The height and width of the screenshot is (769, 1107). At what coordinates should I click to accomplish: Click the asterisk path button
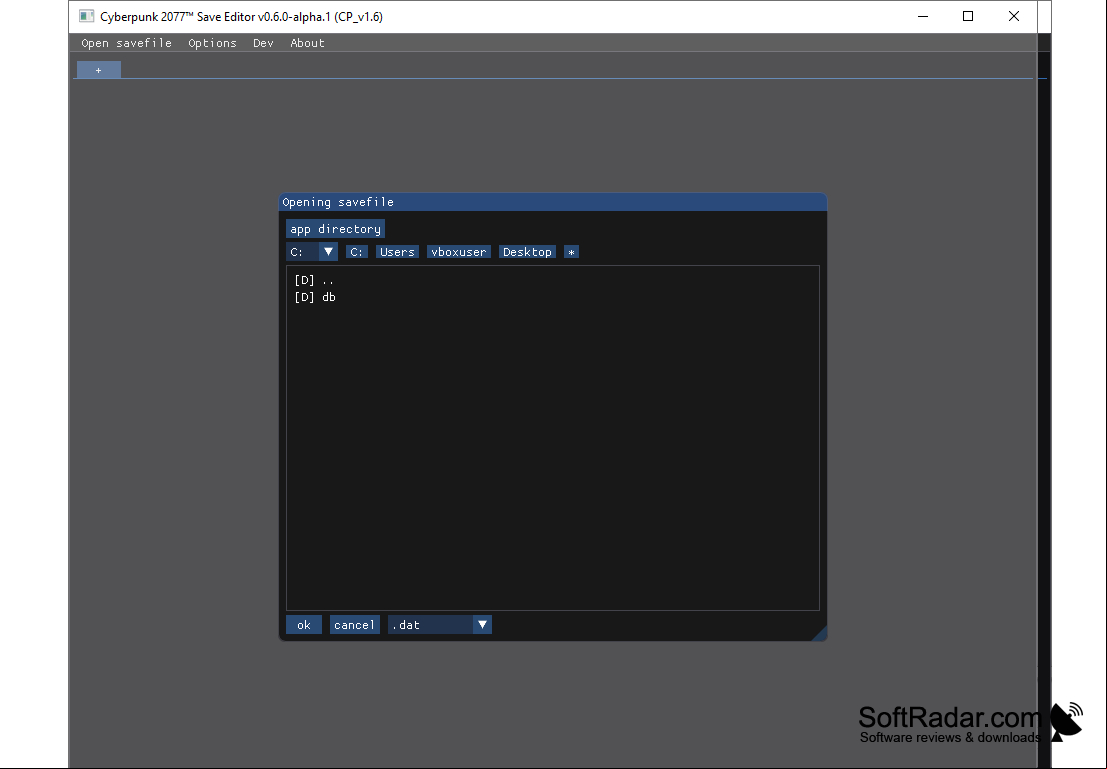coord(571,252)
